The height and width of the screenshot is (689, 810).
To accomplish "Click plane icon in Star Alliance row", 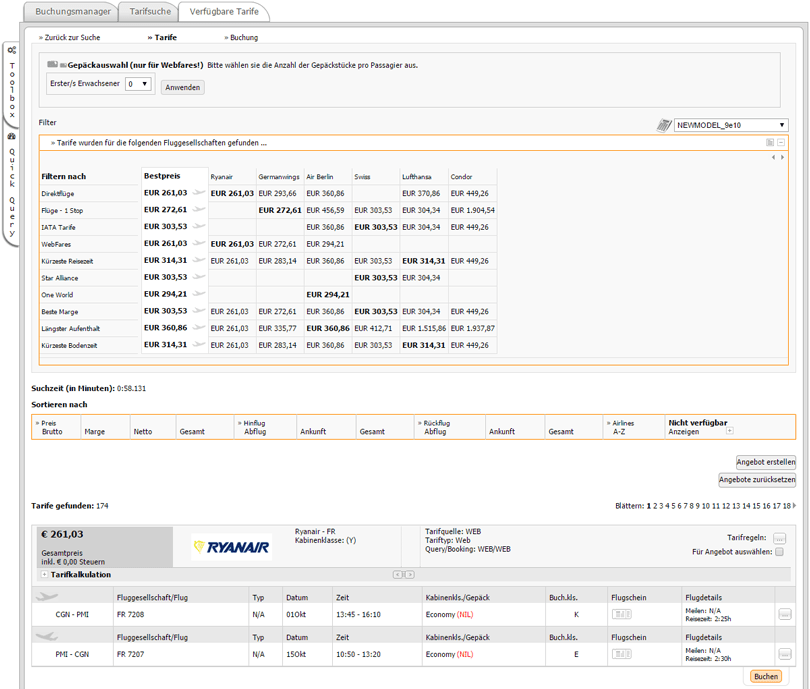I will 199,277.
